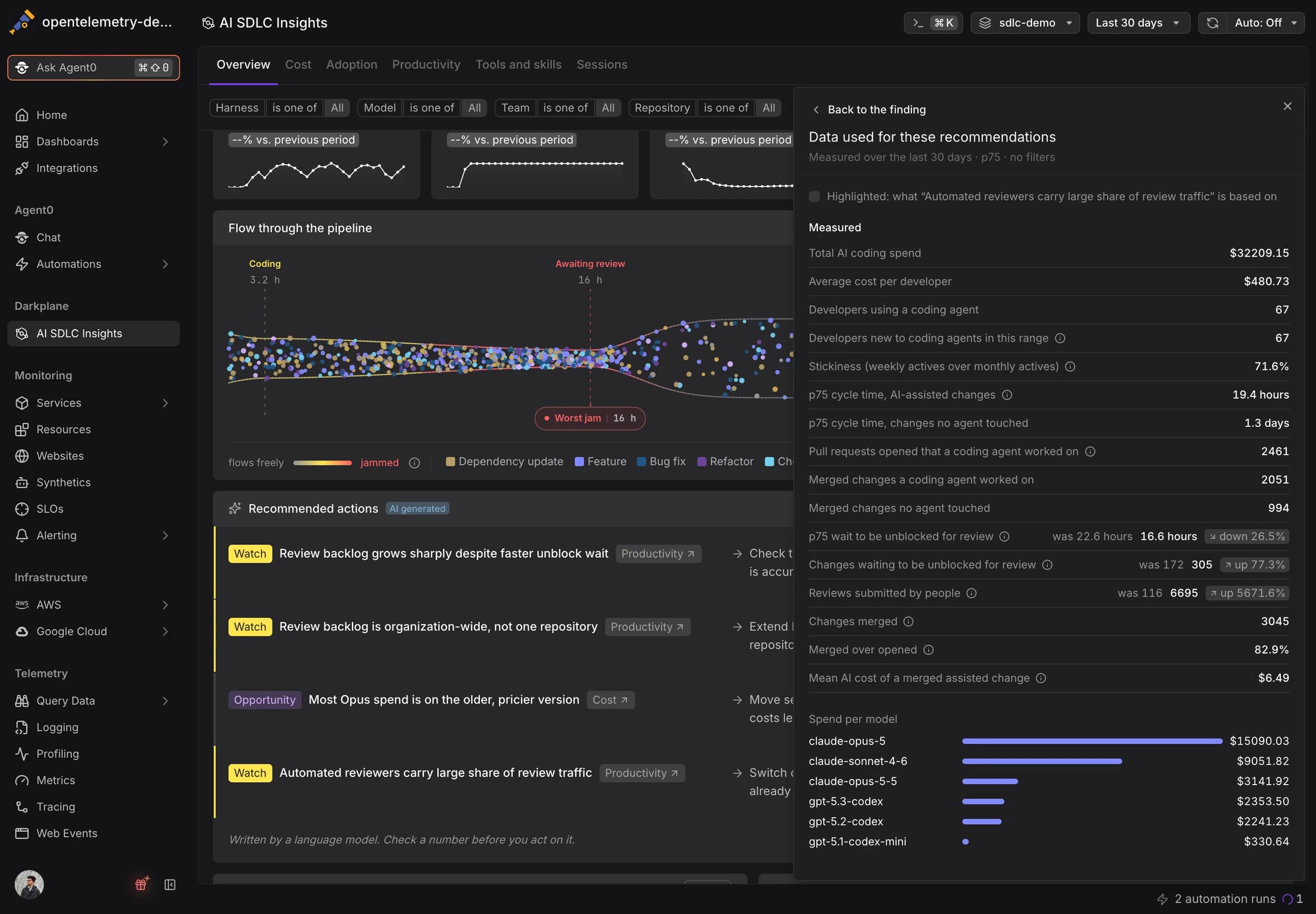Click the opentelemetry-demo project logo
The height and width of the screenshot is (914, 1316).
(22, 22)
